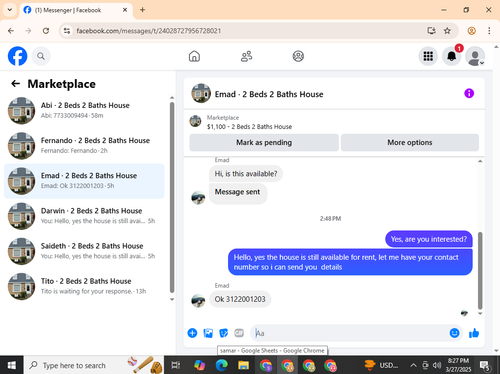Viewport: 500px width, 374px height.
Task: Reload the page
Action: [x=46, y=31]
